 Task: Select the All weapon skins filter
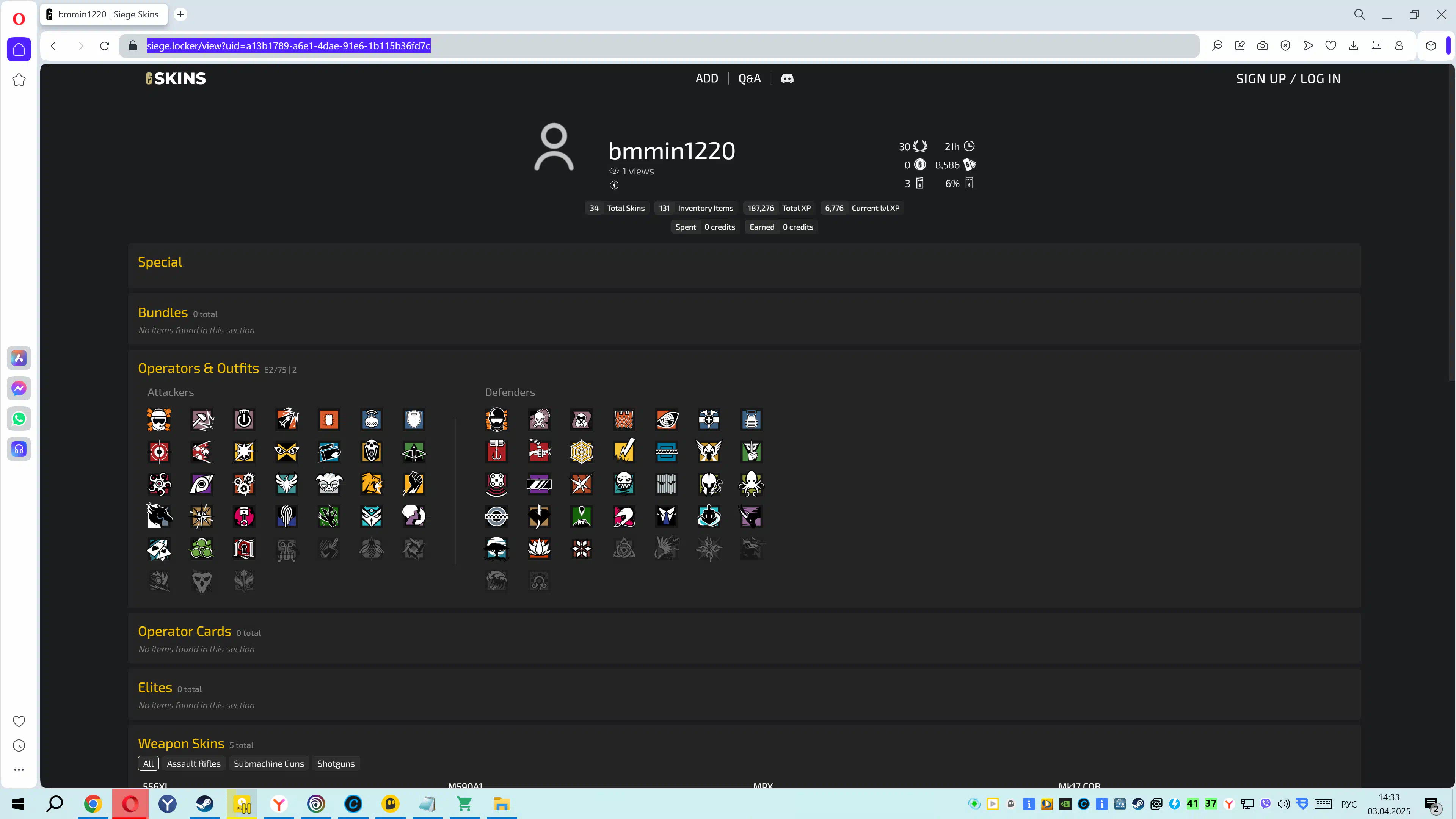(x=148, y=764)
